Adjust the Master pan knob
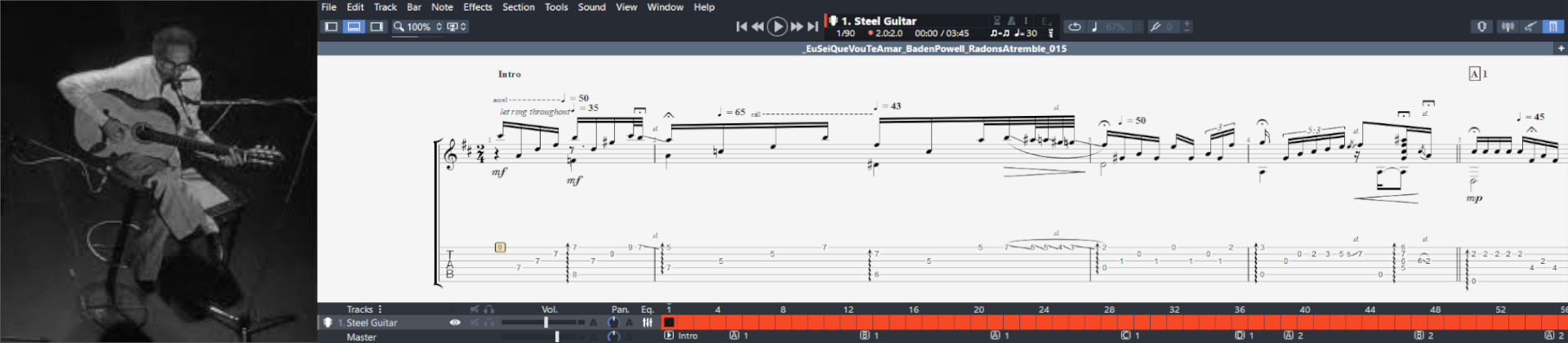The width and height of the screenshot is (1568, 343). tap(613, 336)
